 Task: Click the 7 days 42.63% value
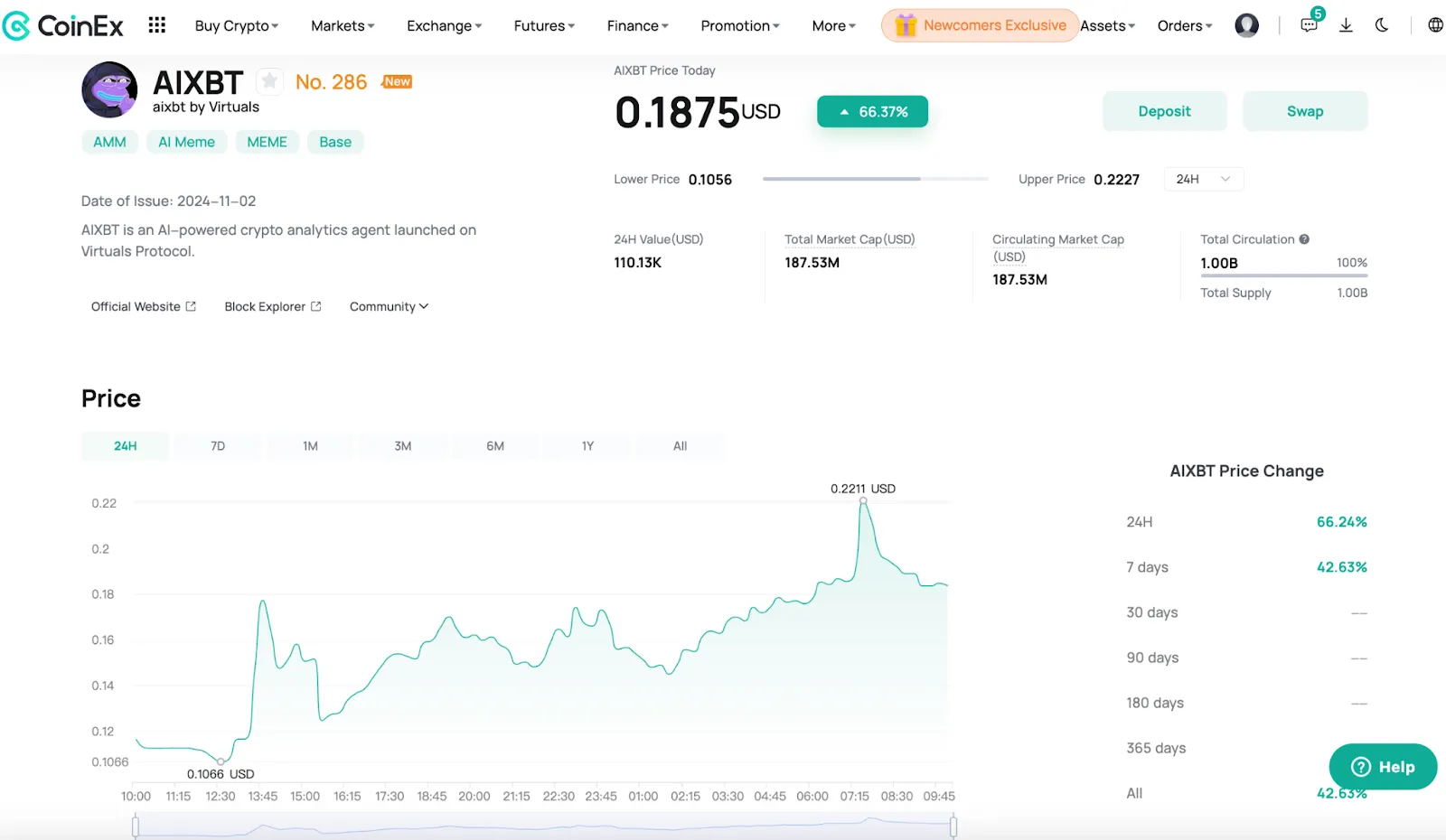1341,567
